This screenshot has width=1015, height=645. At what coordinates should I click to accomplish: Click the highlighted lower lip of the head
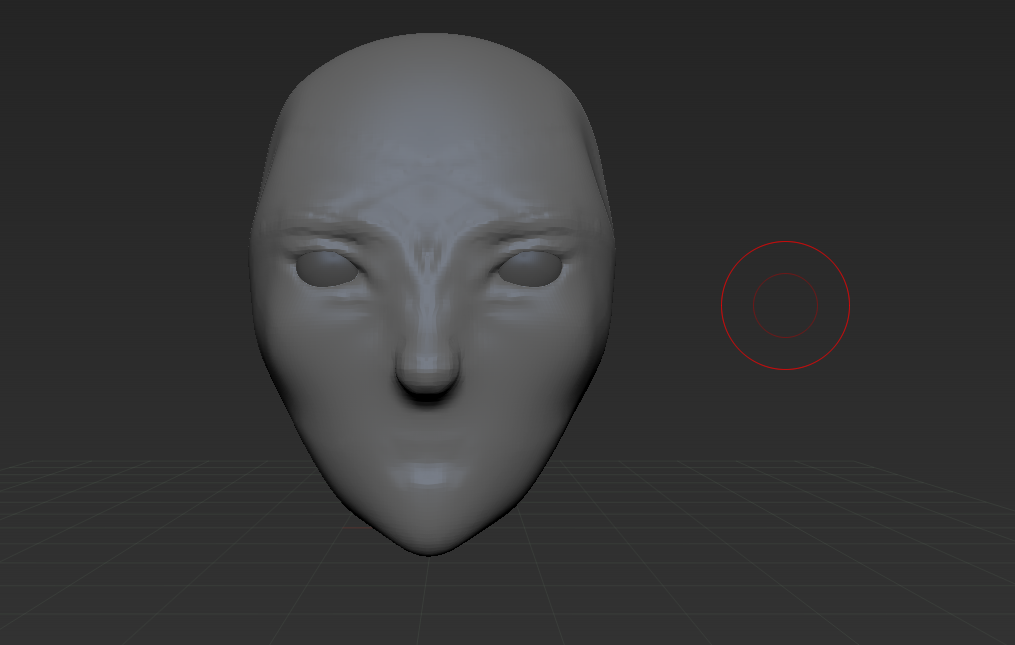point(428,475)
